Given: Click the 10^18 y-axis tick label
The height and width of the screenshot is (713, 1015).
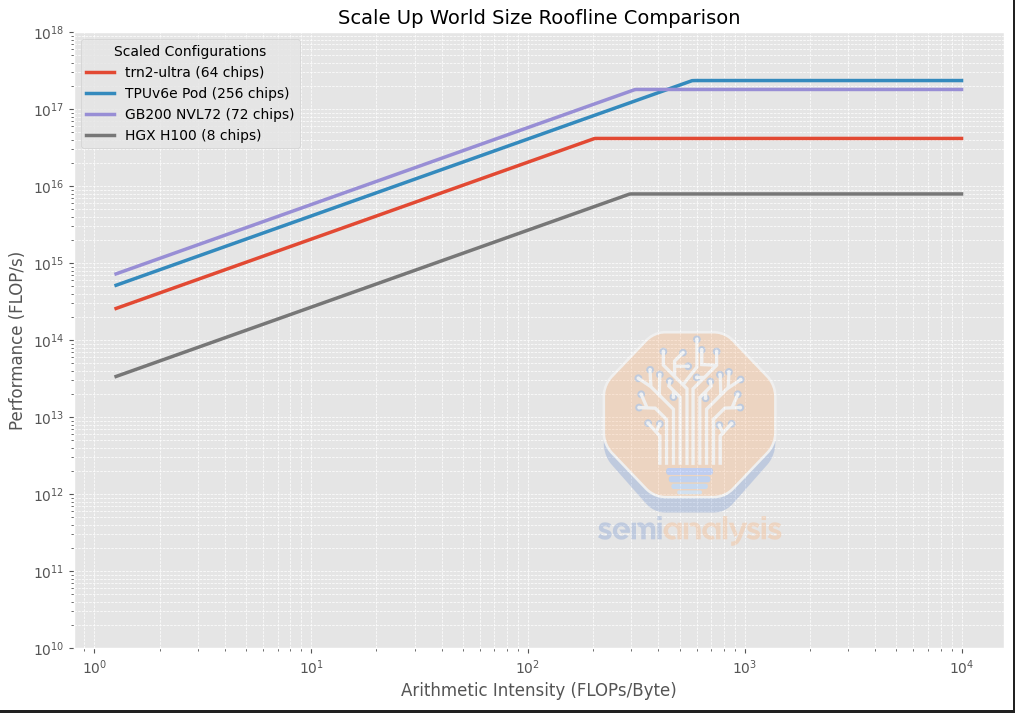Looking at the screenshot, I should pyautogui.click(x=49, y=32).
